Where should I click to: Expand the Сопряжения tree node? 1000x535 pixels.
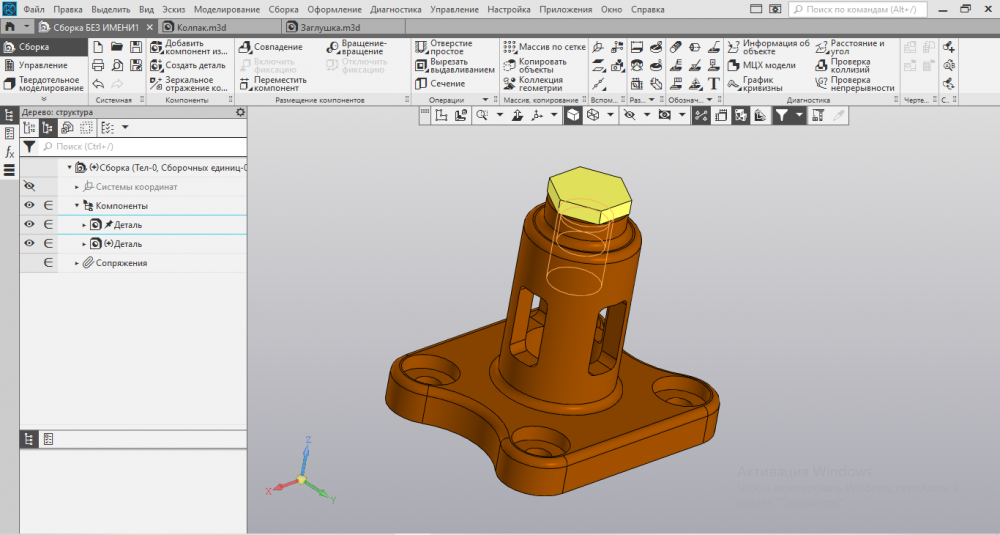click(x=77, y=263)
